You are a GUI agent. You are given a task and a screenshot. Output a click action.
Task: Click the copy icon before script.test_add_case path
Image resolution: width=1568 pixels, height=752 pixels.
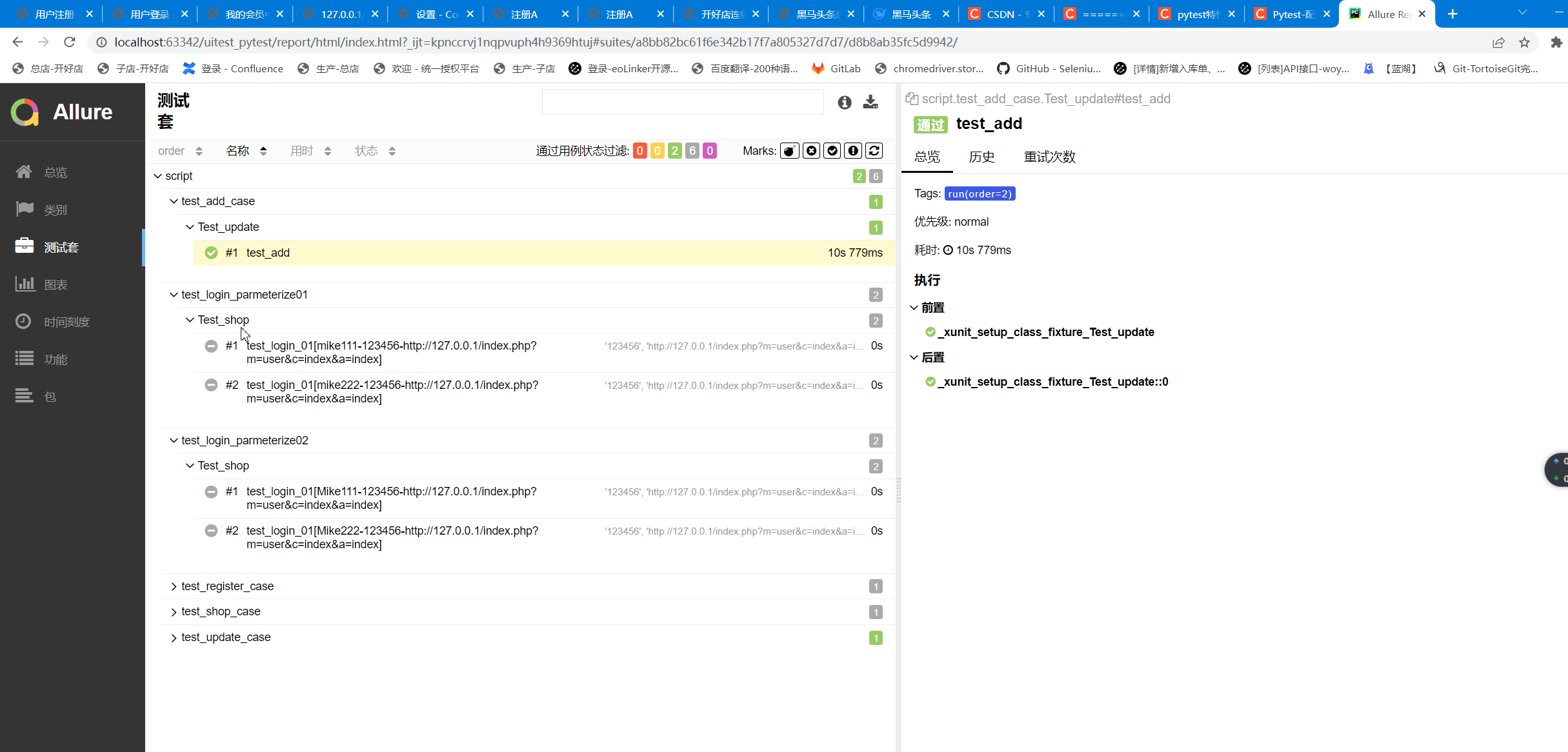(x=911, y=99)
